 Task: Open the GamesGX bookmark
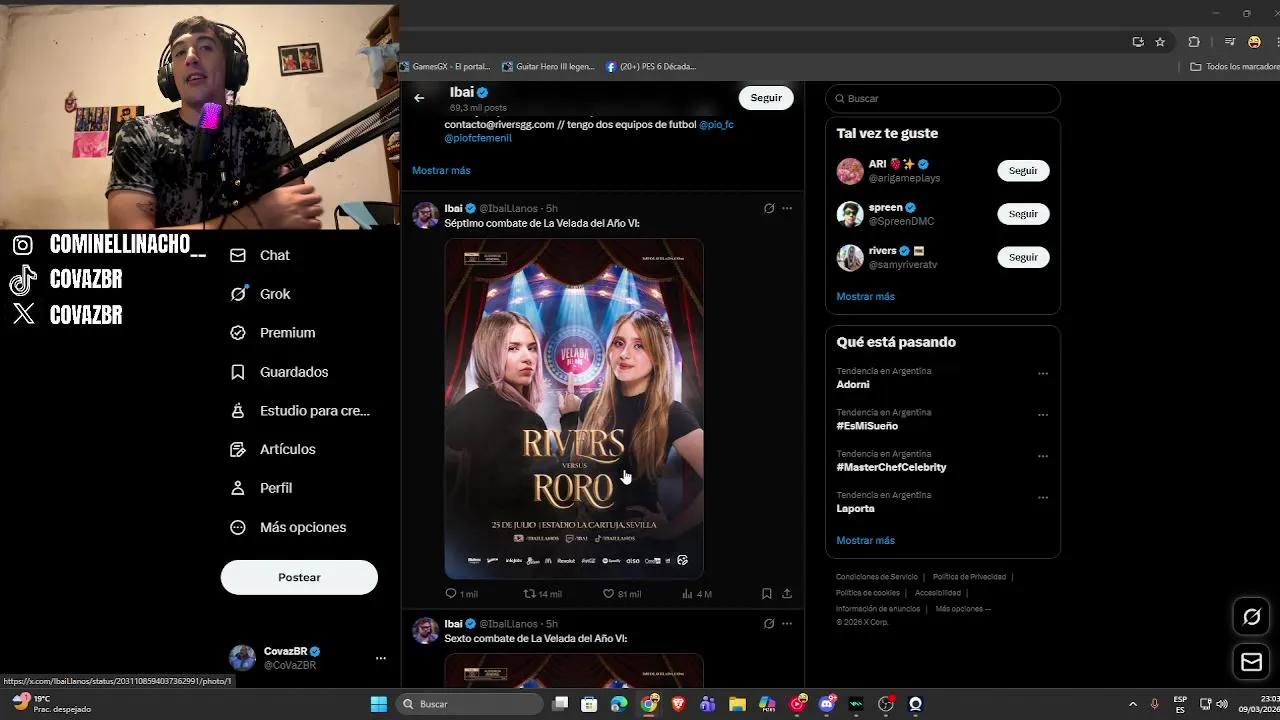pos(445,67)
